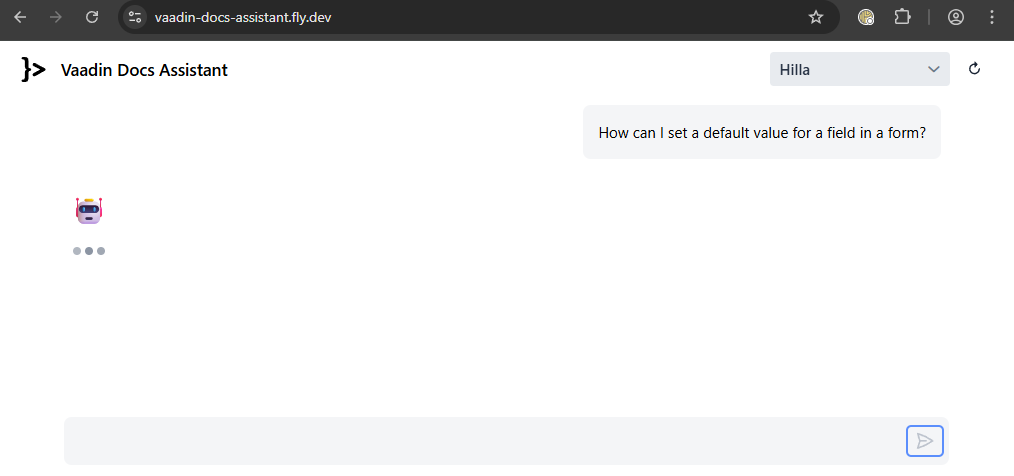
Task: Go back to the previous page
Action: 20,17
